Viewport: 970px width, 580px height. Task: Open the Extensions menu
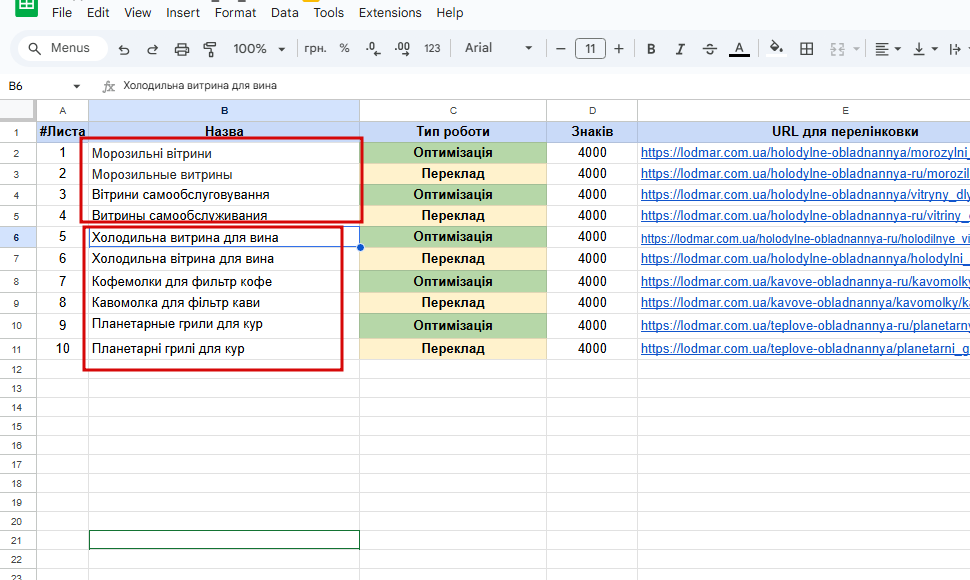[390, 12]
